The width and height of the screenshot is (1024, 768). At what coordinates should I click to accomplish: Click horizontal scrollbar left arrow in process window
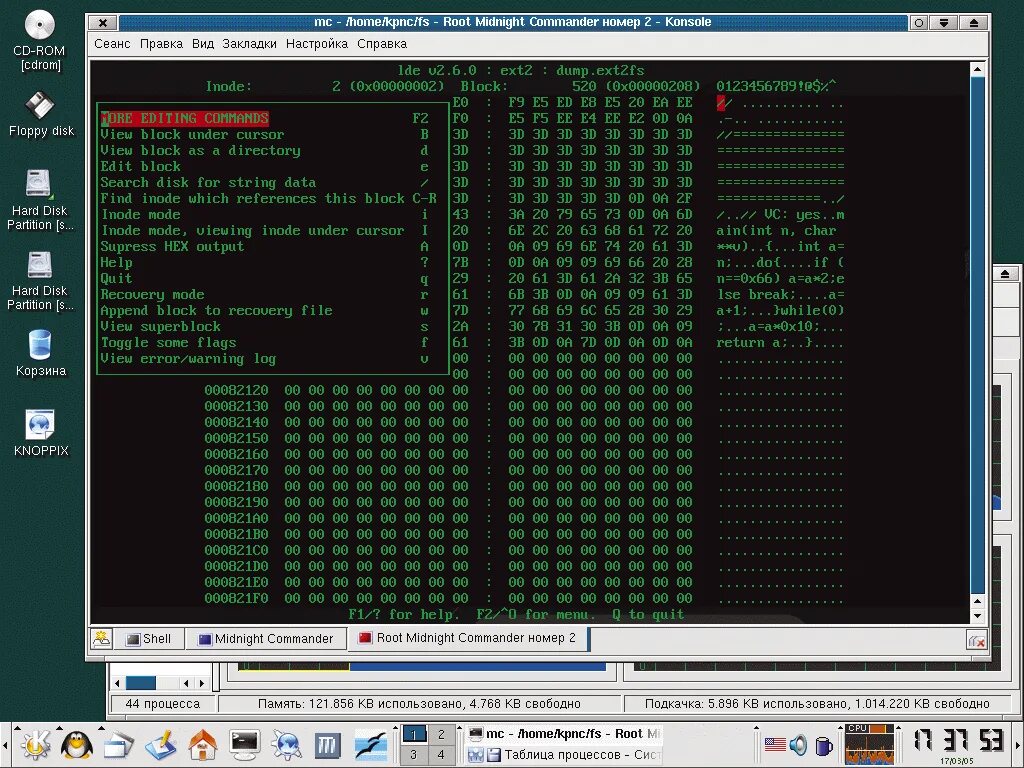coord(117,683)
